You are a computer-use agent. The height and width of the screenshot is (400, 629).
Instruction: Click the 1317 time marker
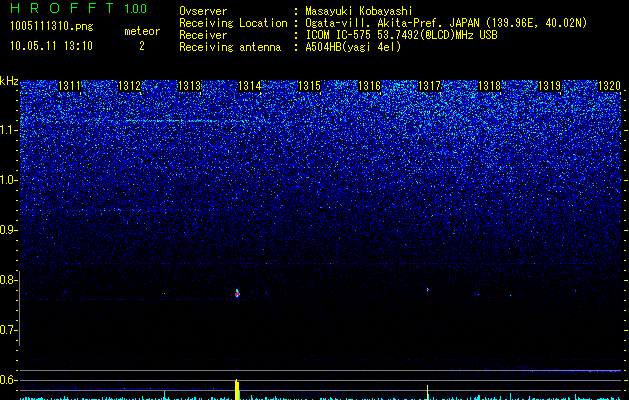(x=429, y=86)
